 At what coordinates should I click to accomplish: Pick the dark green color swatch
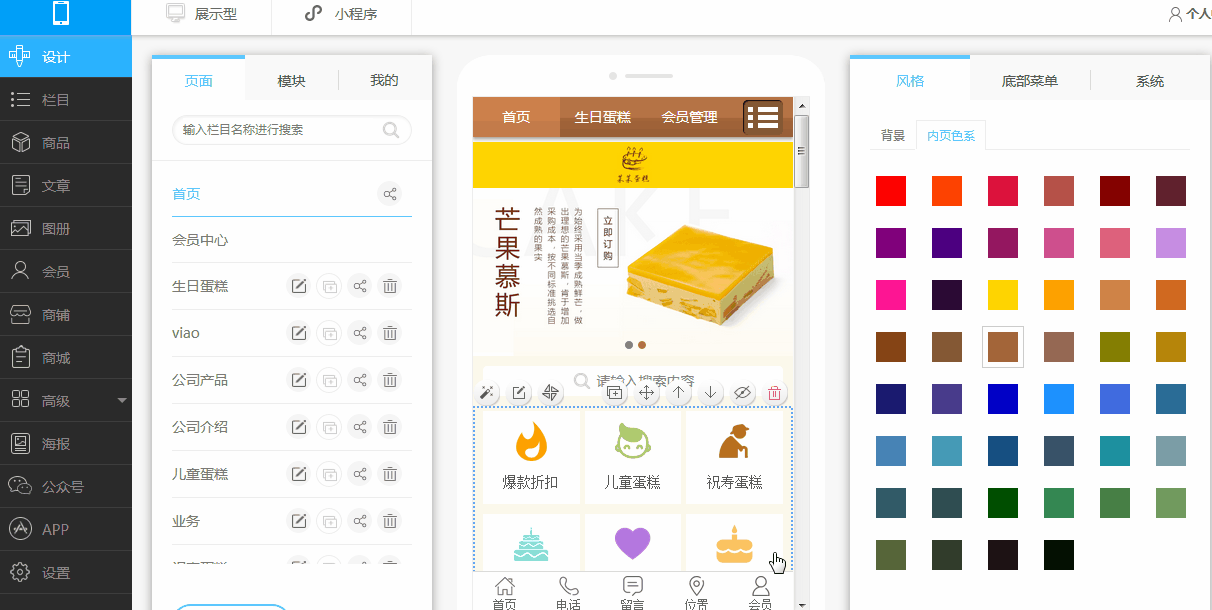coord(1003,503)
